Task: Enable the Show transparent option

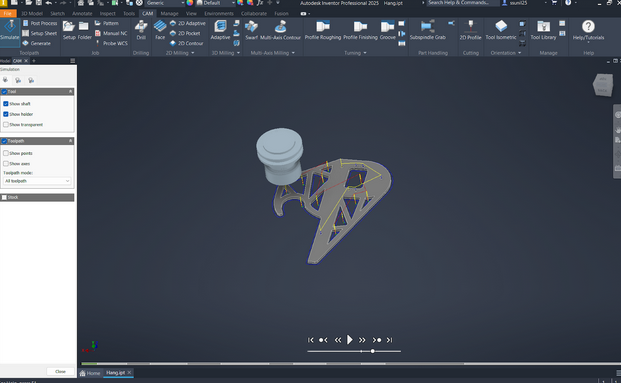Action: point(6,124)
